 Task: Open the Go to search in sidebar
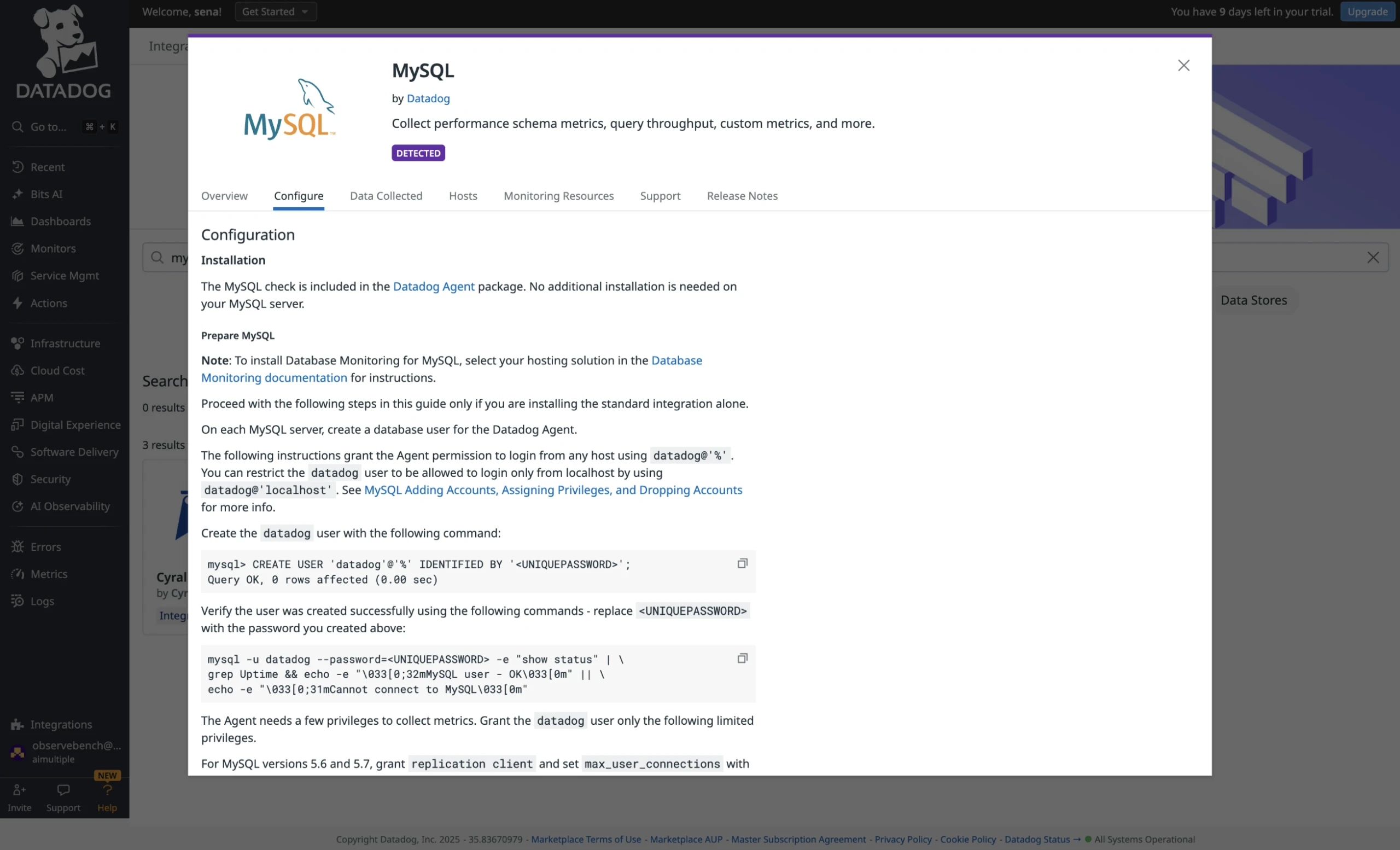[x=64, y=127]
